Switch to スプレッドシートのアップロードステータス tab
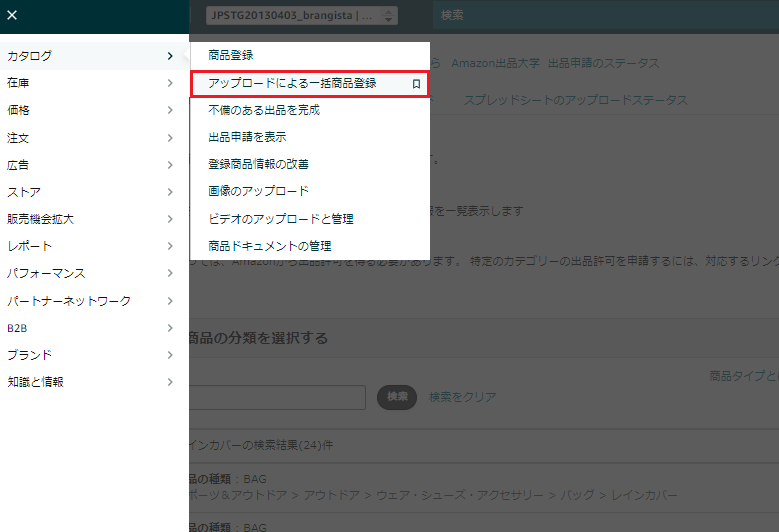 pyautogui.click(x=575, y=100)
